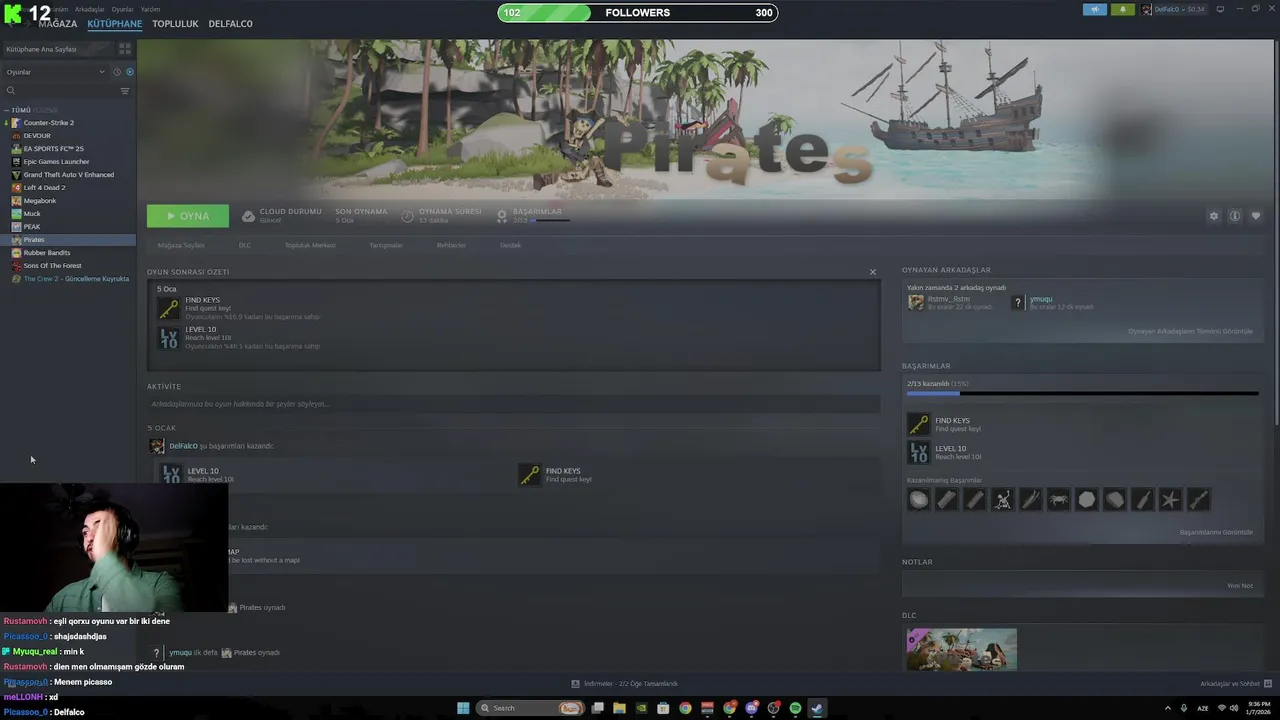This screenshot has height=720, width=1280.
Task: Click the skull unearned achievement icon
Action: pos(1003,499)
